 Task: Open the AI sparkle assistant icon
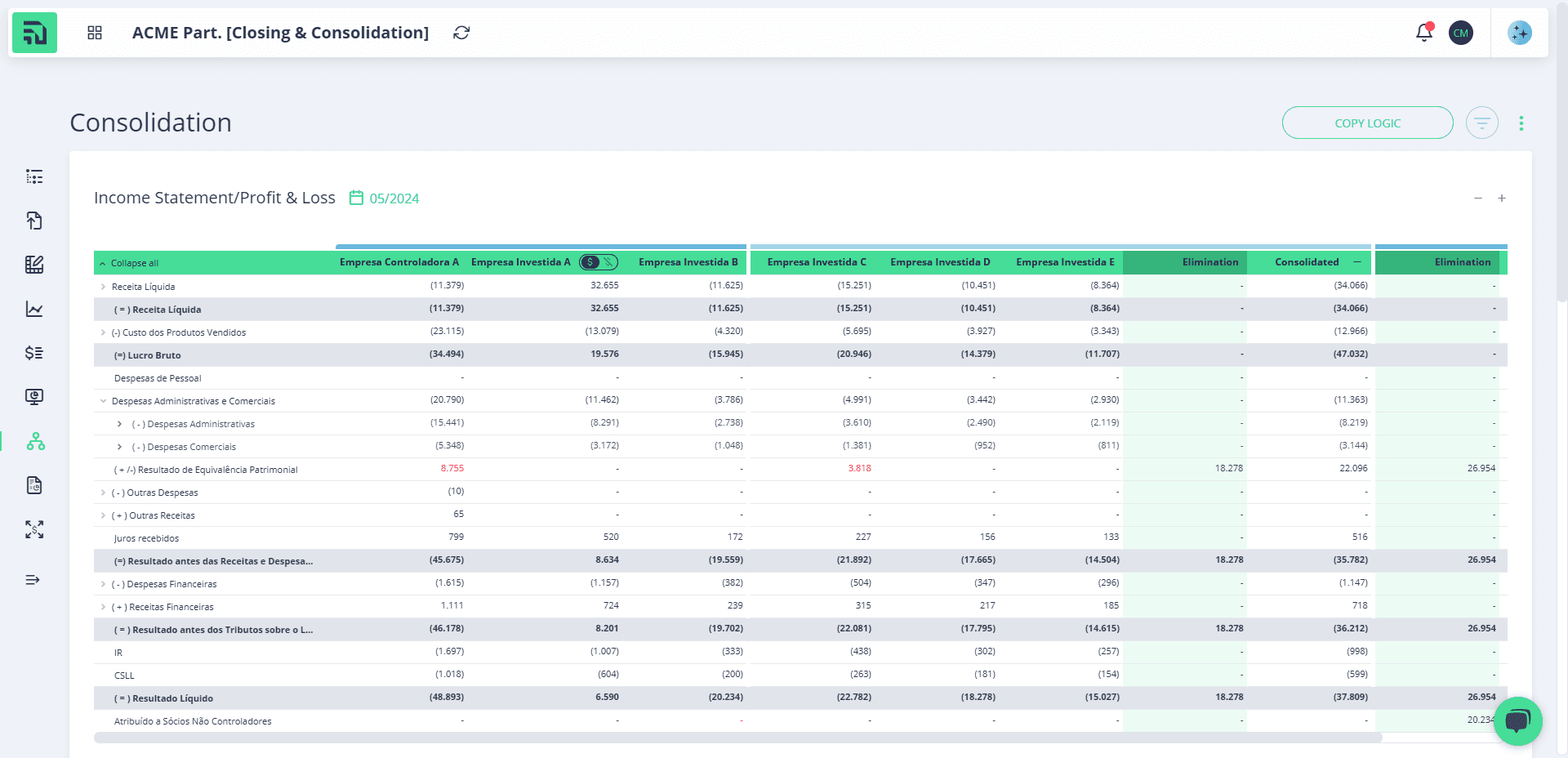1520,33
